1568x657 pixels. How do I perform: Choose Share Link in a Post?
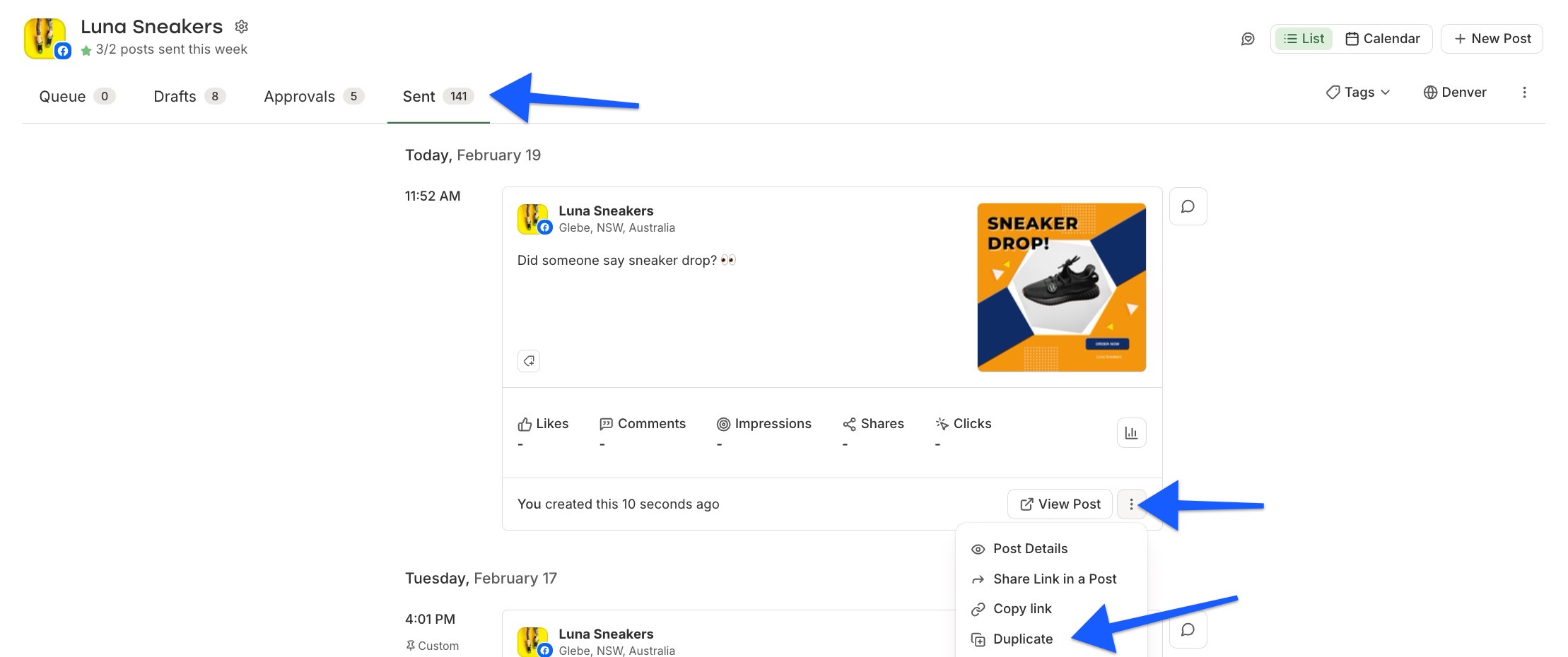pos(1051,579)
